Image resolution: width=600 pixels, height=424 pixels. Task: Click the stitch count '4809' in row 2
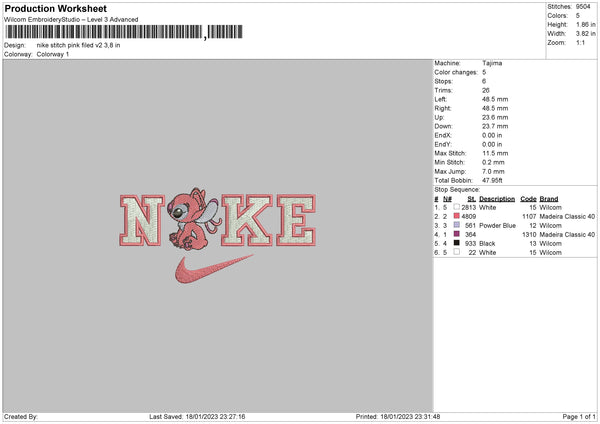pyautogui.click(x=469, y=216)
